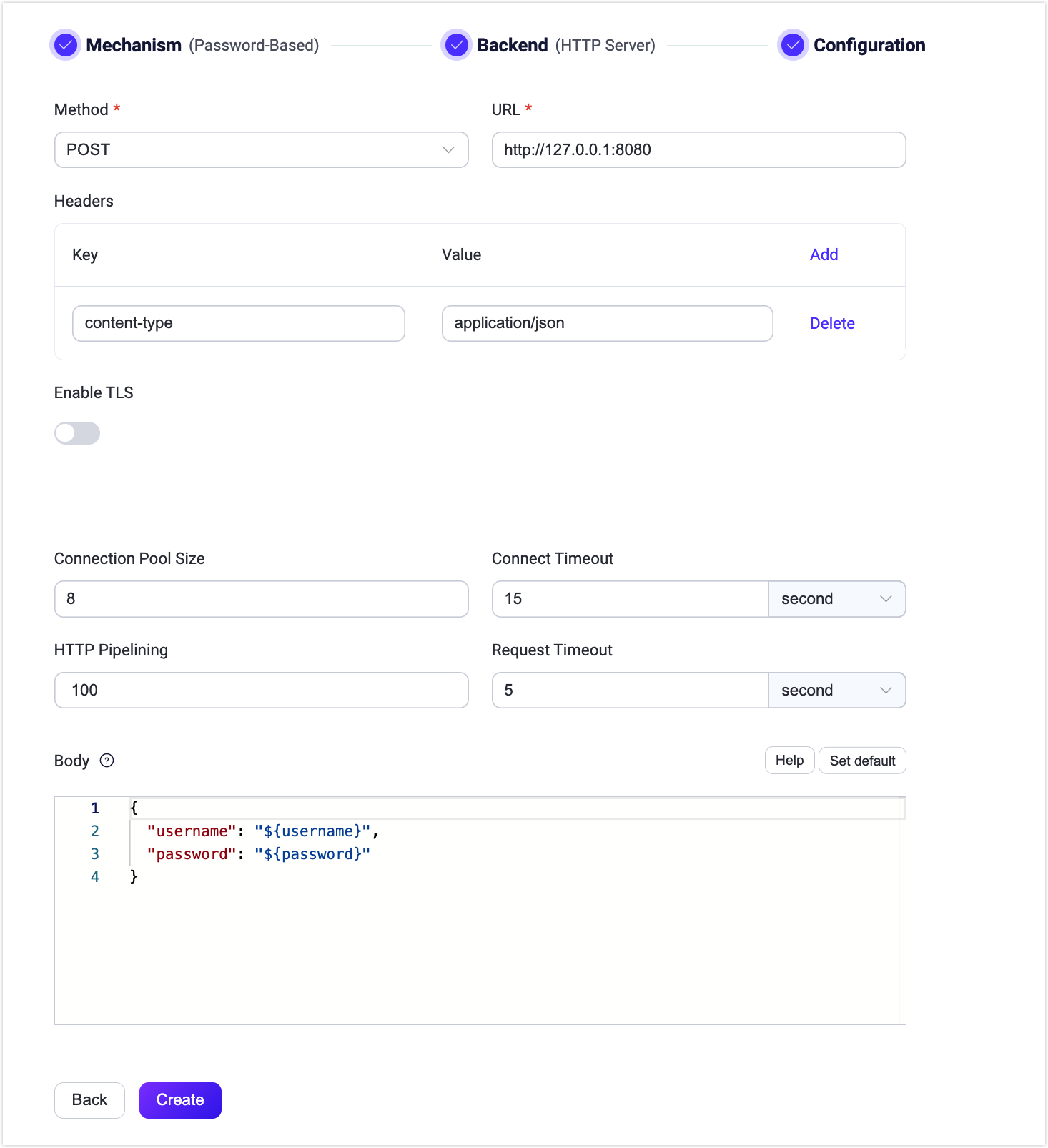Click the Mechanism step checkmark icon
This screenshot has width=1048, height=1148.
pyautogui.click(x=66, y=45)
